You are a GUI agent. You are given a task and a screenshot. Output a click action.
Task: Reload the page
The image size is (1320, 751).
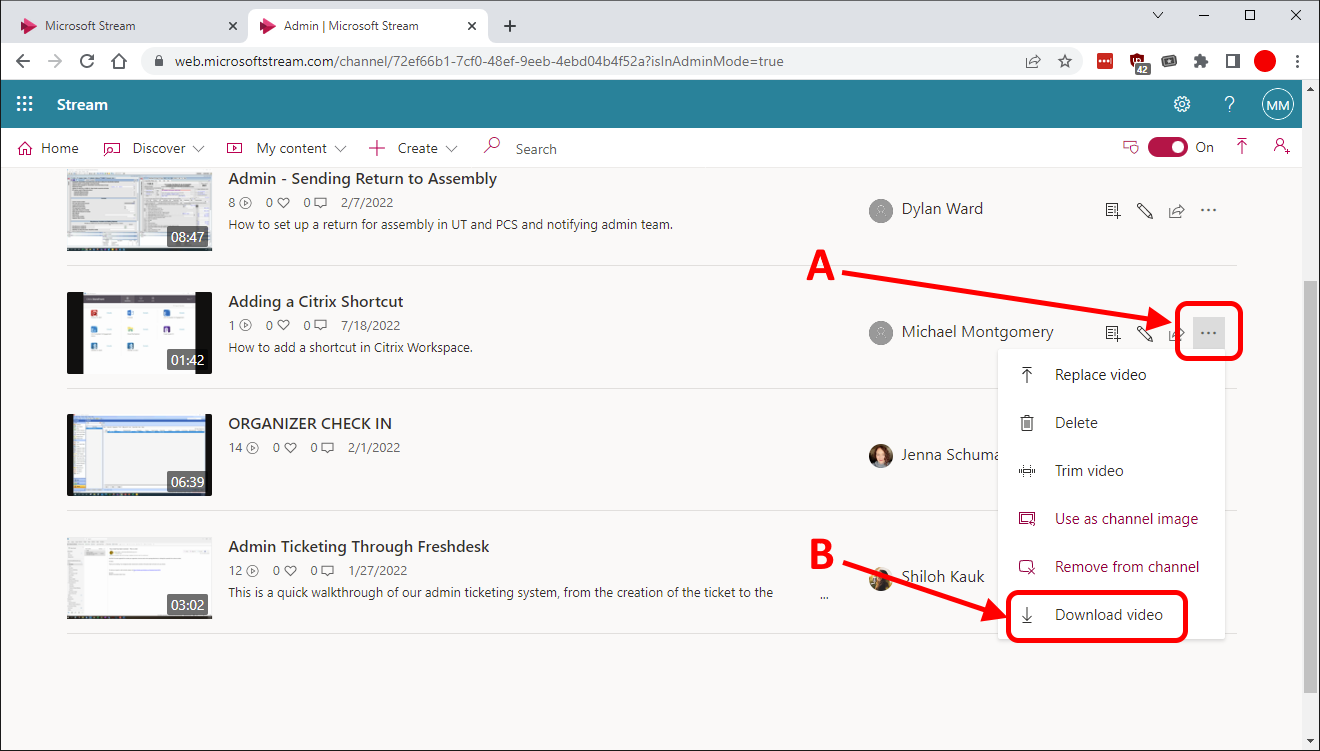click(x=87, y=61)
